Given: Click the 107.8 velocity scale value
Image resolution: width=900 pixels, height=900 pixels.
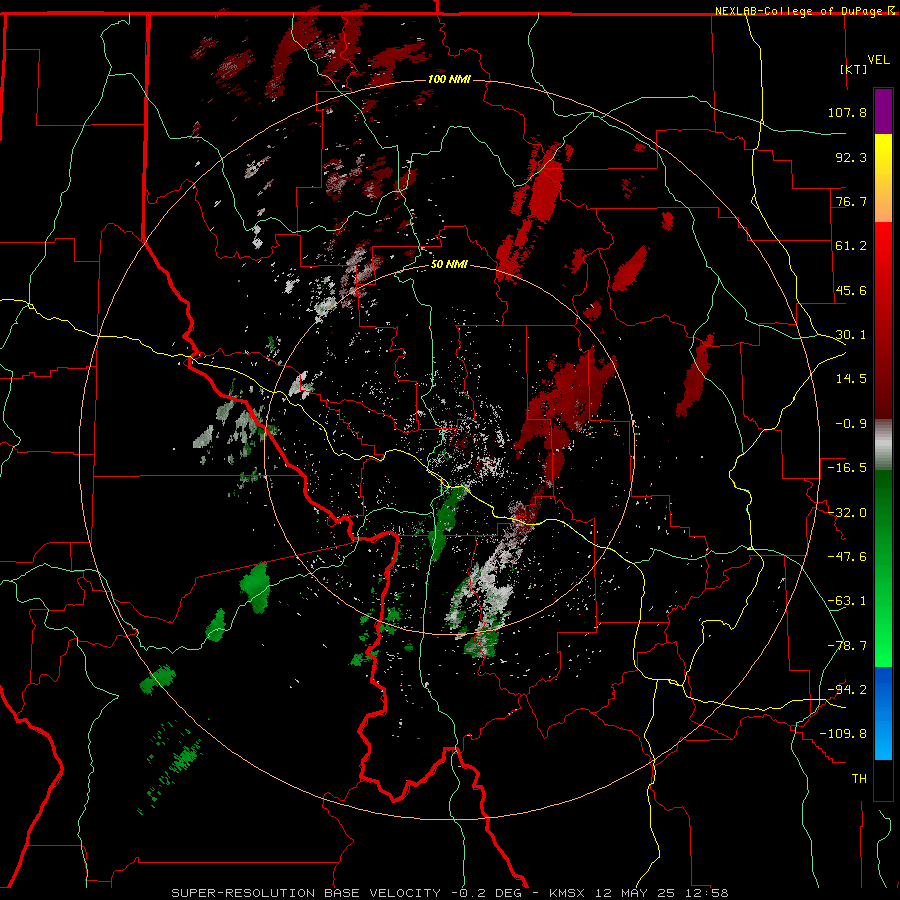Looking at the screenshot, I should (847, 112).
